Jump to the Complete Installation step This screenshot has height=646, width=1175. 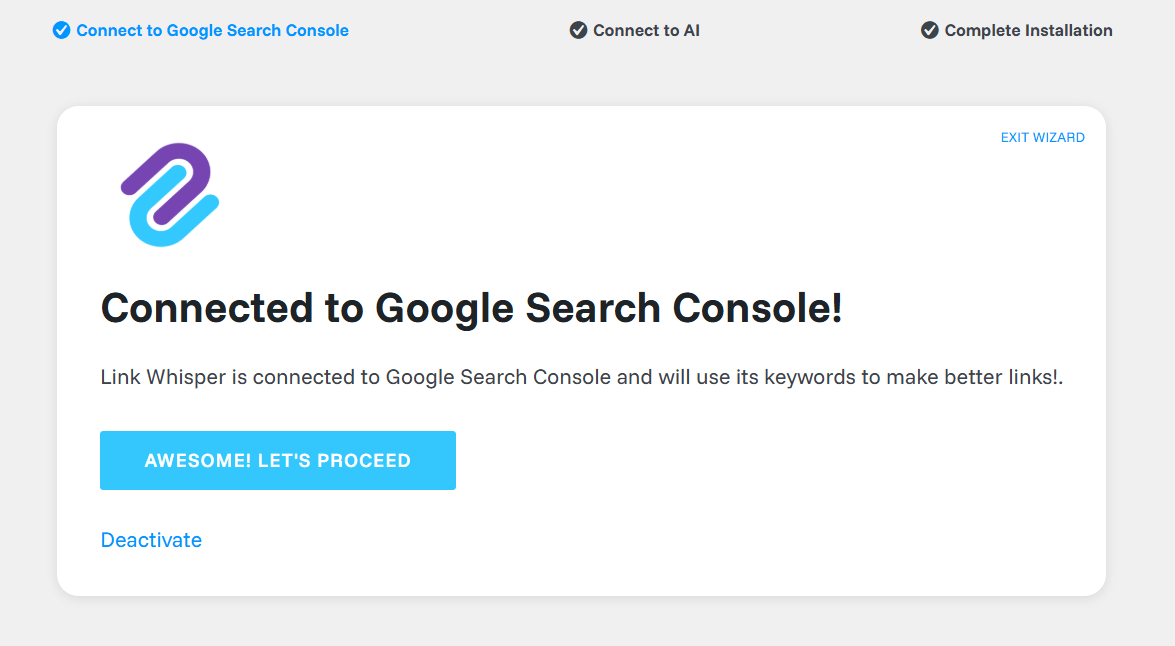pos(1028,31)
